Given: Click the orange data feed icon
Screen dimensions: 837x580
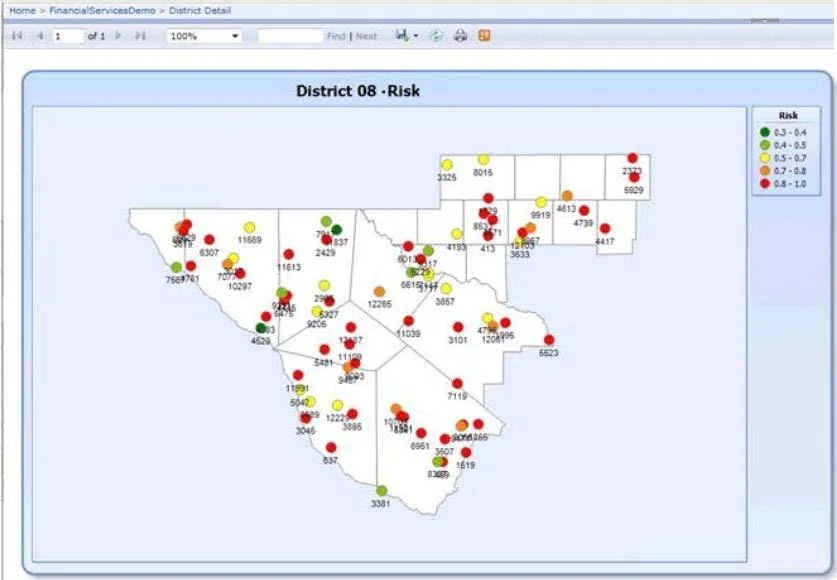Looking at the screenshot, I should (x=484, y=36).
